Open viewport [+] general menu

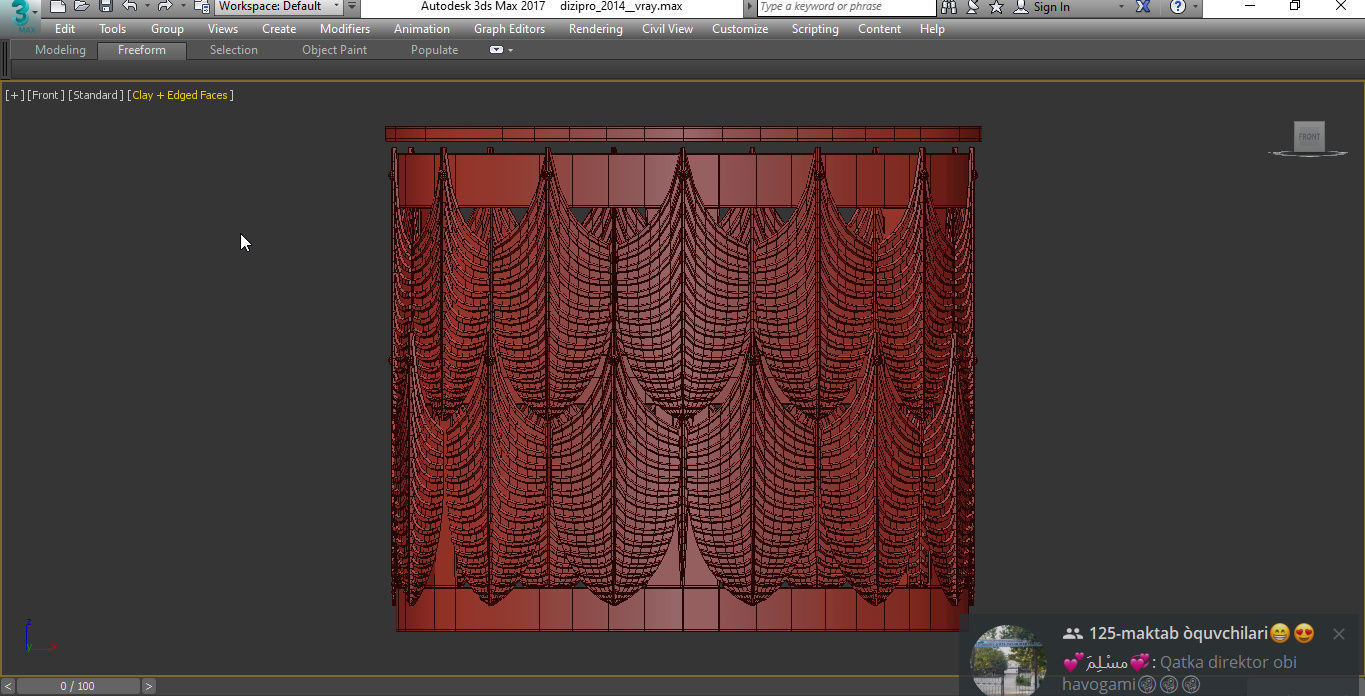(x=15, y=95)
